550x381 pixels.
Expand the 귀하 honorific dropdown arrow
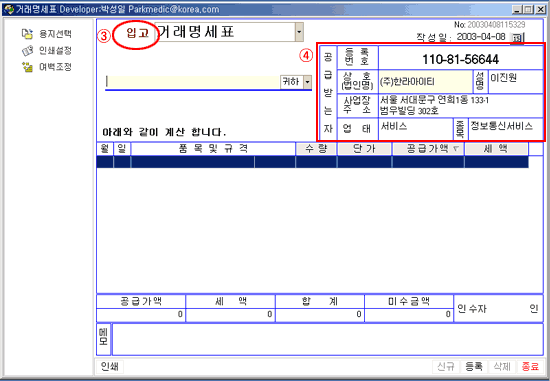click(307, 82)
